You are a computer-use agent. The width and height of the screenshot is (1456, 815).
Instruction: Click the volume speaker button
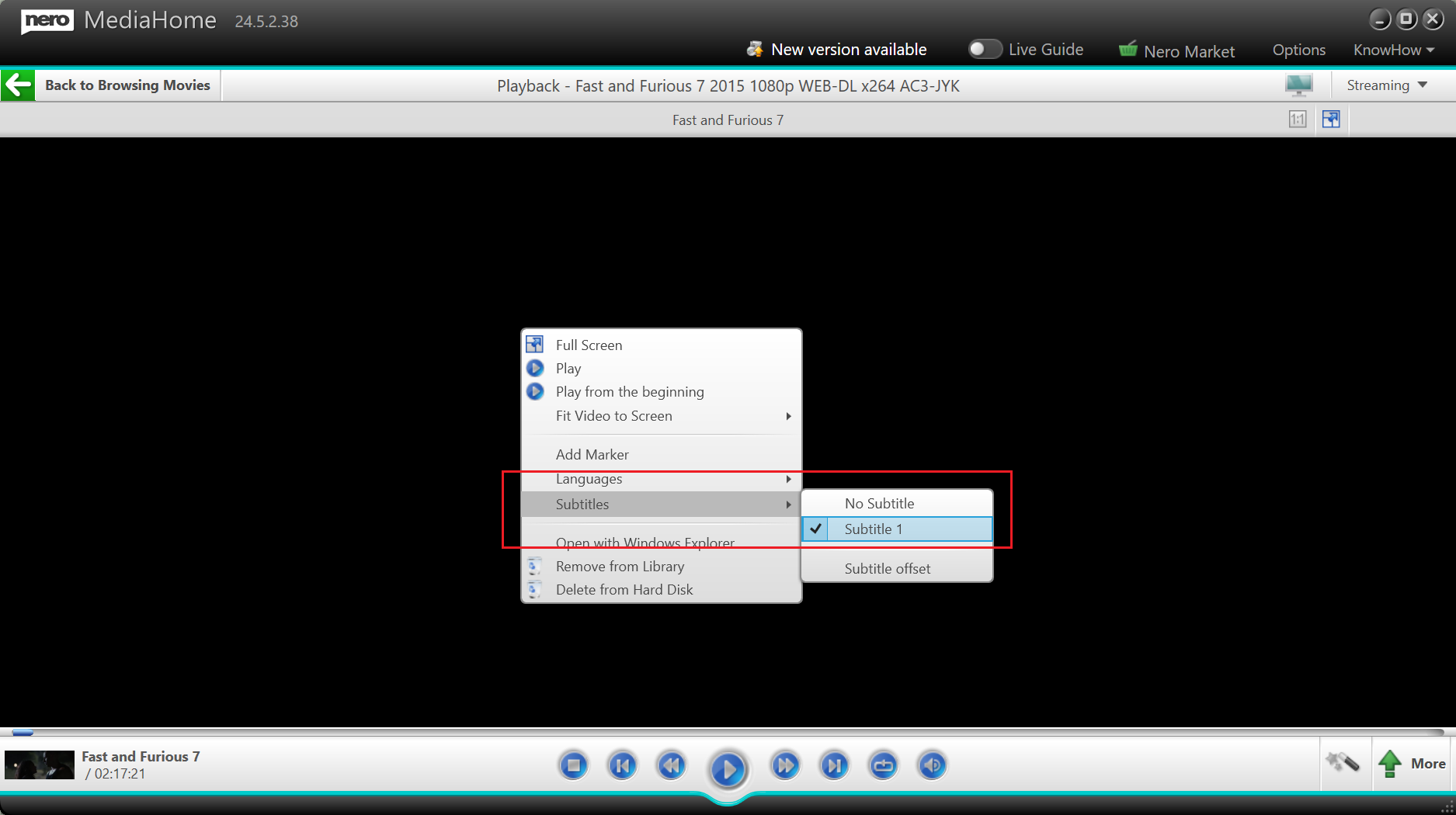tap(932, 766)
